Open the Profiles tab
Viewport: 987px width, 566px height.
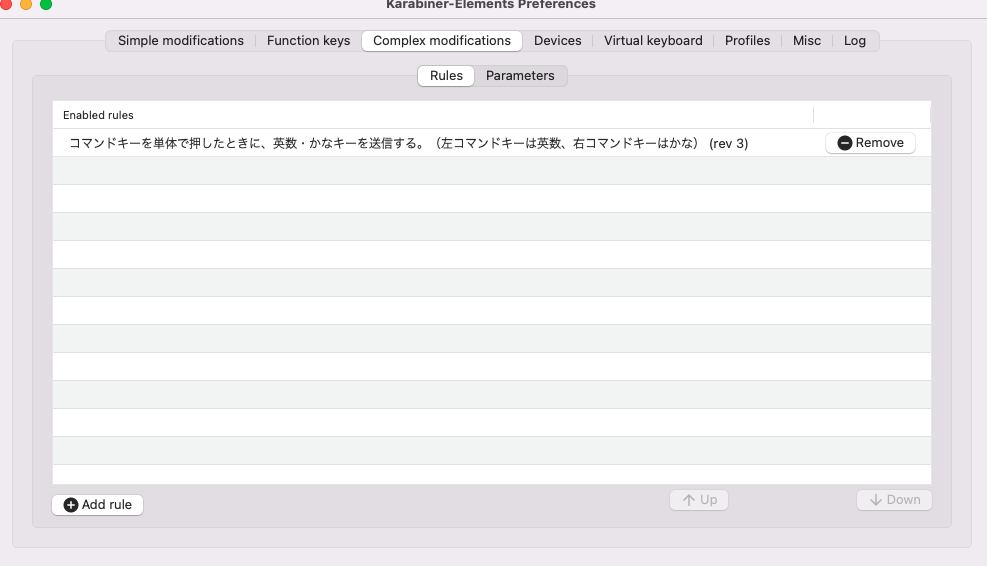(x=747, y=41)
